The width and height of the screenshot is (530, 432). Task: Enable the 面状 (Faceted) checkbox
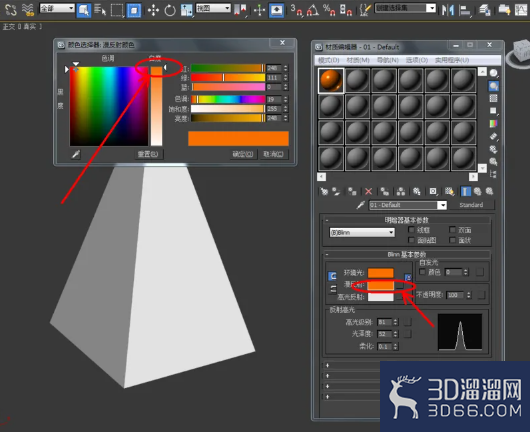[452, 240]
